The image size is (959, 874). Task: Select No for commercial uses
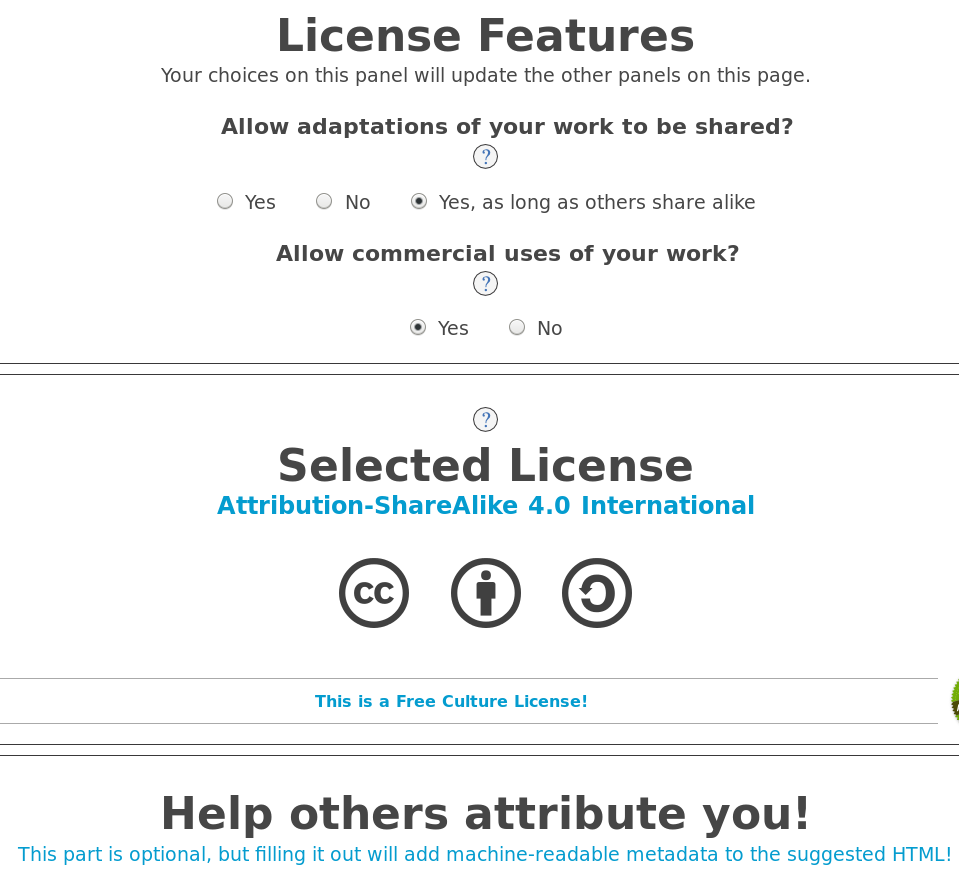(x=517, y=327)
